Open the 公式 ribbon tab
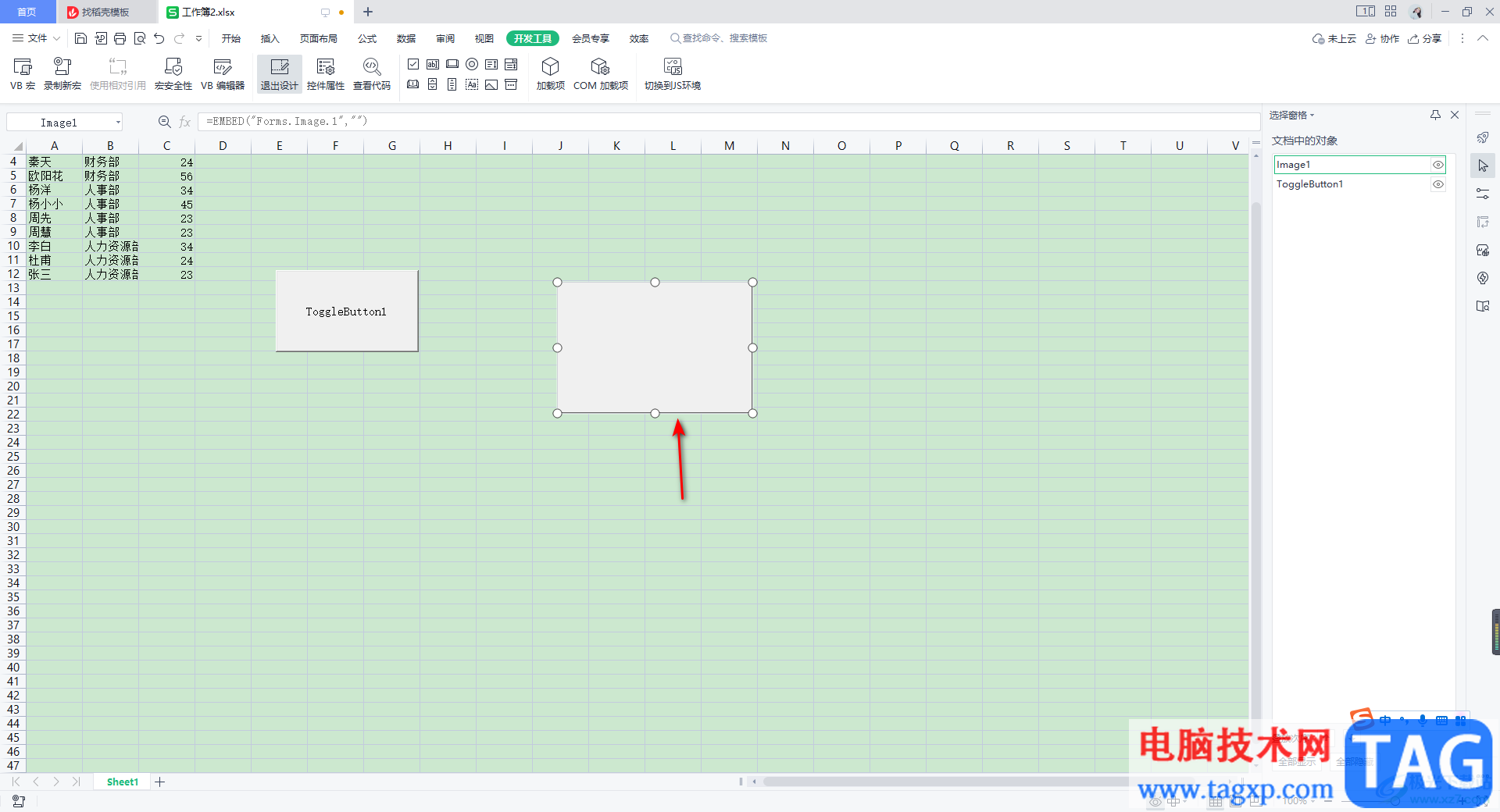Screen dimensions: 1500x812 (x=367, y=38)
